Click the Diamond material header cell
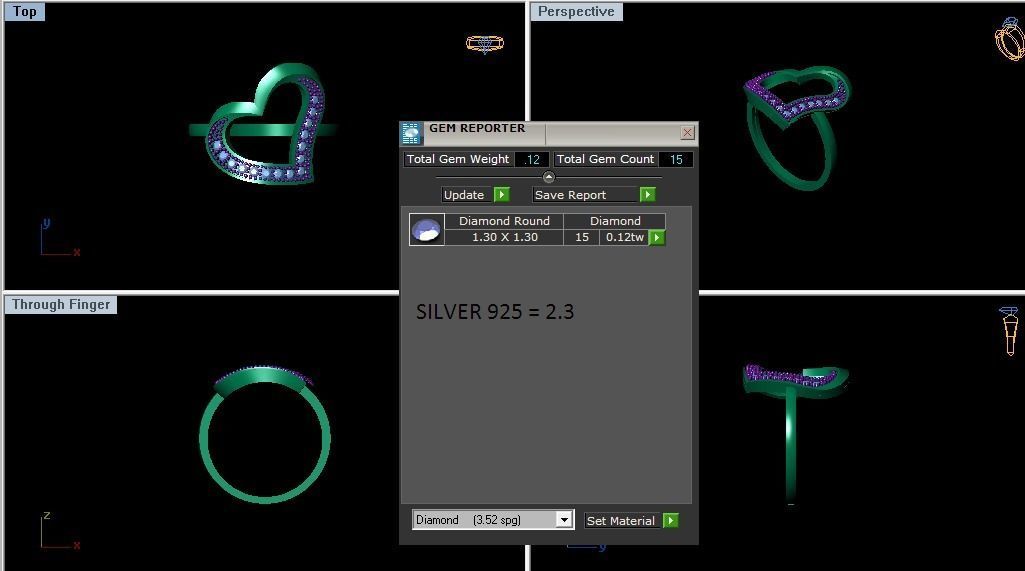This screenshot has width=1025, height=571. click(615, 221)
